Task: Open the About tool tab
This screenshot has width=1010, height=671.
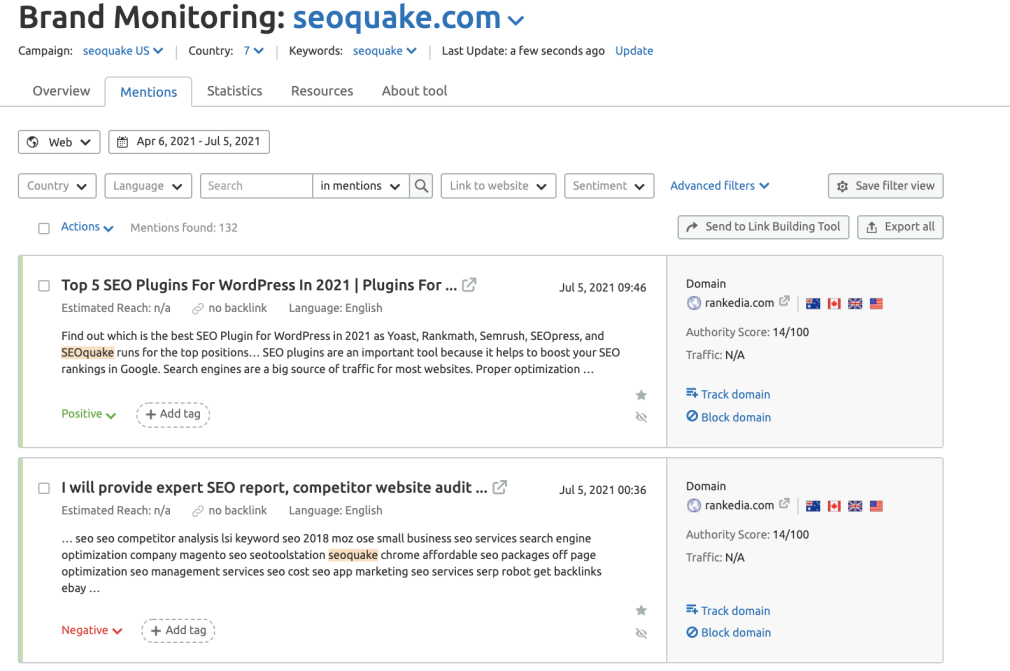Action: coord(414,91)
